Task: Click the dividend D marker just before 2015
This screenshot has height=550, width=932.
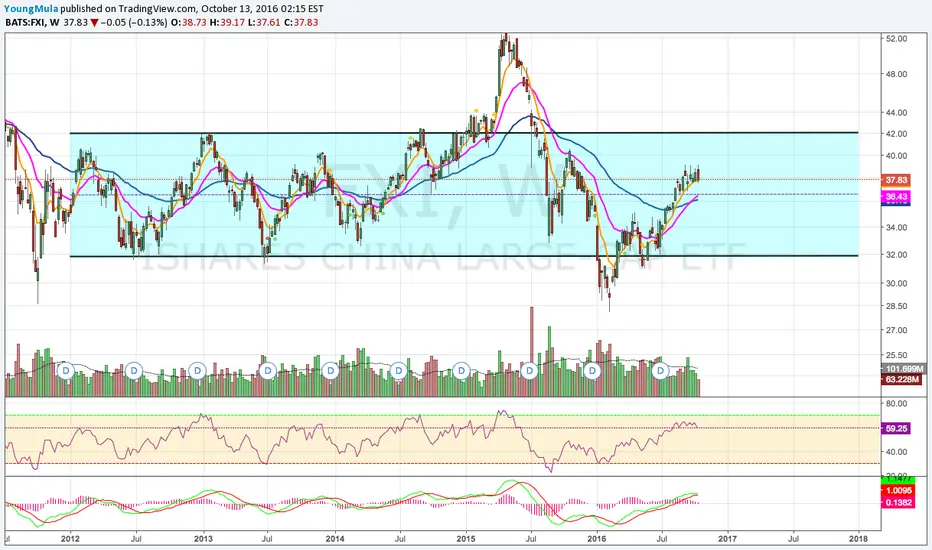Action: [x=461, y=371]
